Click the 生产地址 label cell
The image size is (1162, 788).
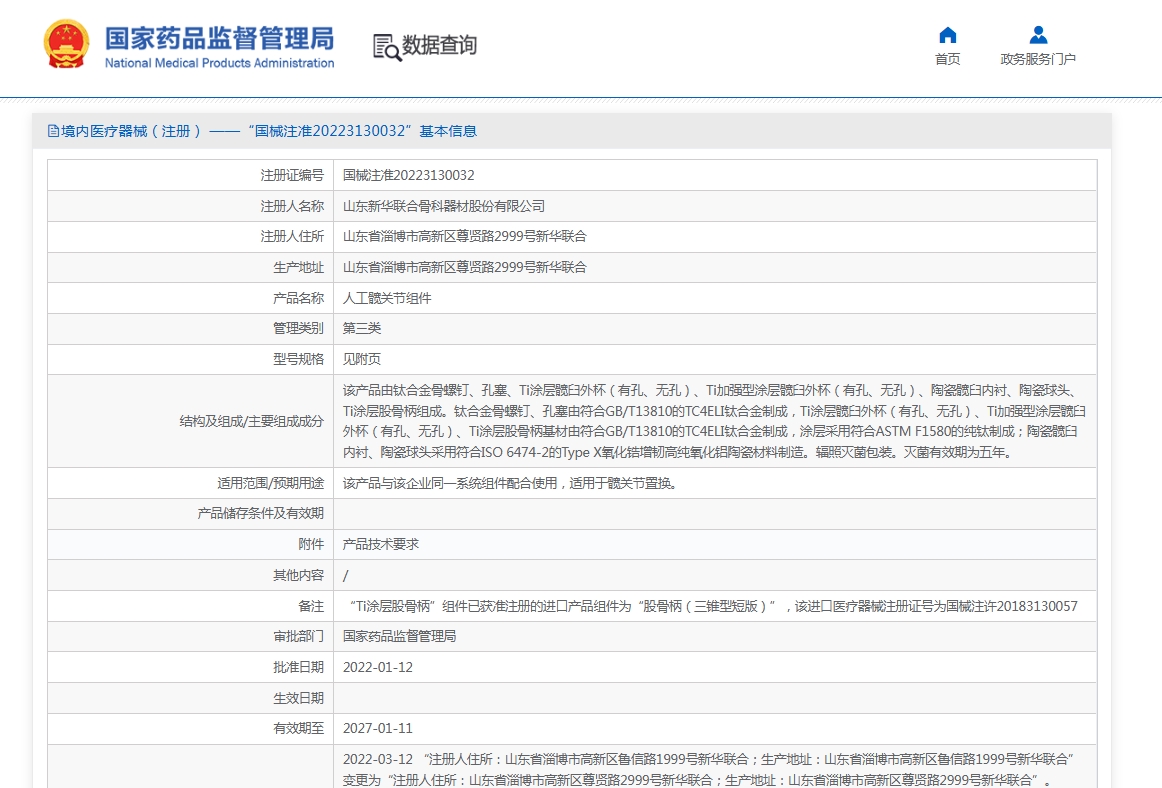(190, 268)
